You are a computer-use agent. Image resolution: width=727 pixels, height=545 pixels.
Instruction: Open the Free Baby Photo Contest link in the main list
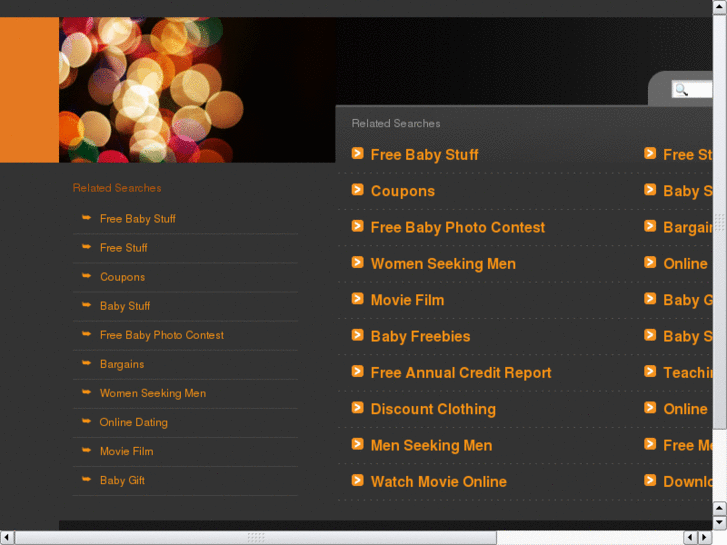tap(458, 227)
